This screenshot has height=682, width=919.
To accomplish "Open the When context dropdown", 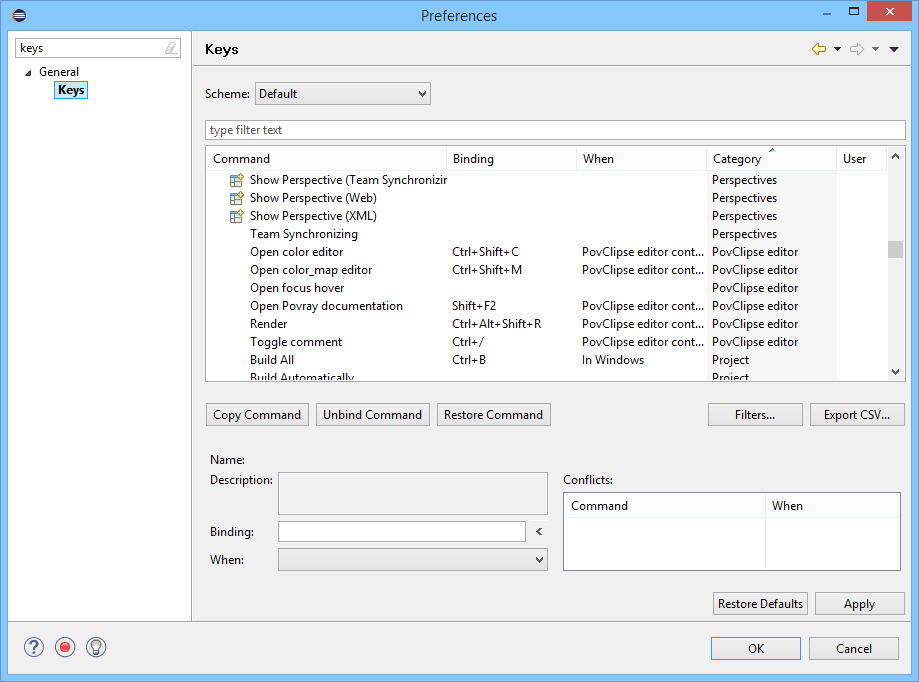I will 413,560.
